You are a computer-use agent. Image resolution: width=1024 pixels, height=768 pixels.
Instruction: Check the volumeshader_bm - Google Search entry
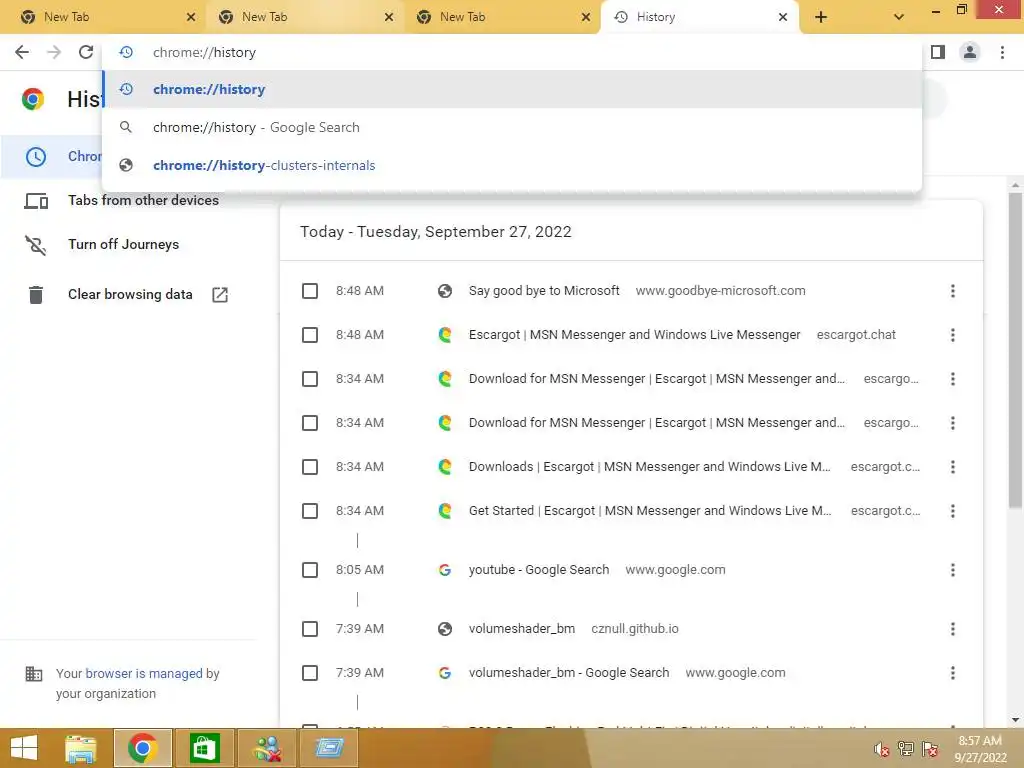310,673
